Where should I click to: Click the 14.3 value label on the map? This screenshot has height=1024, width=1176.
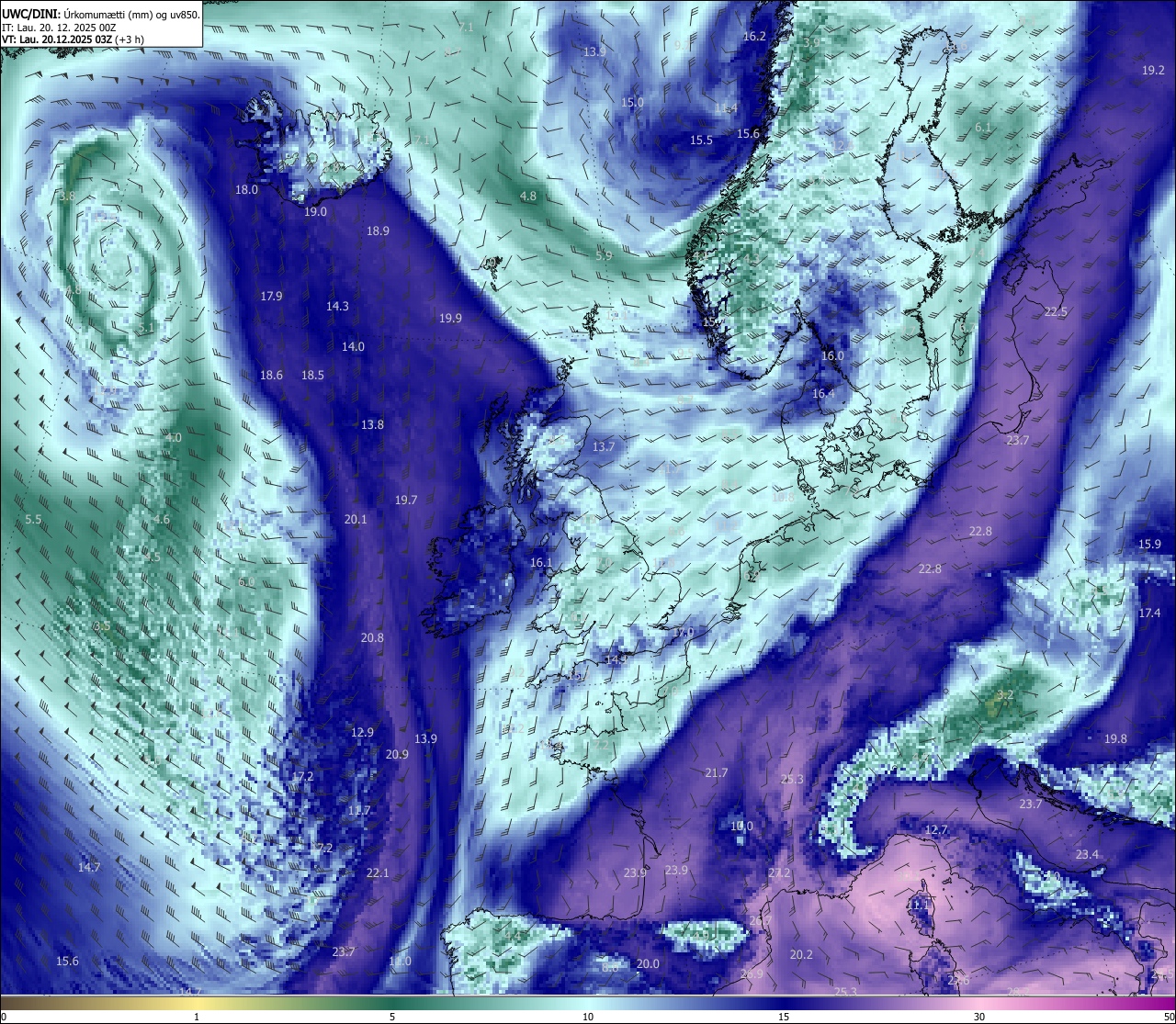(337, 307)
